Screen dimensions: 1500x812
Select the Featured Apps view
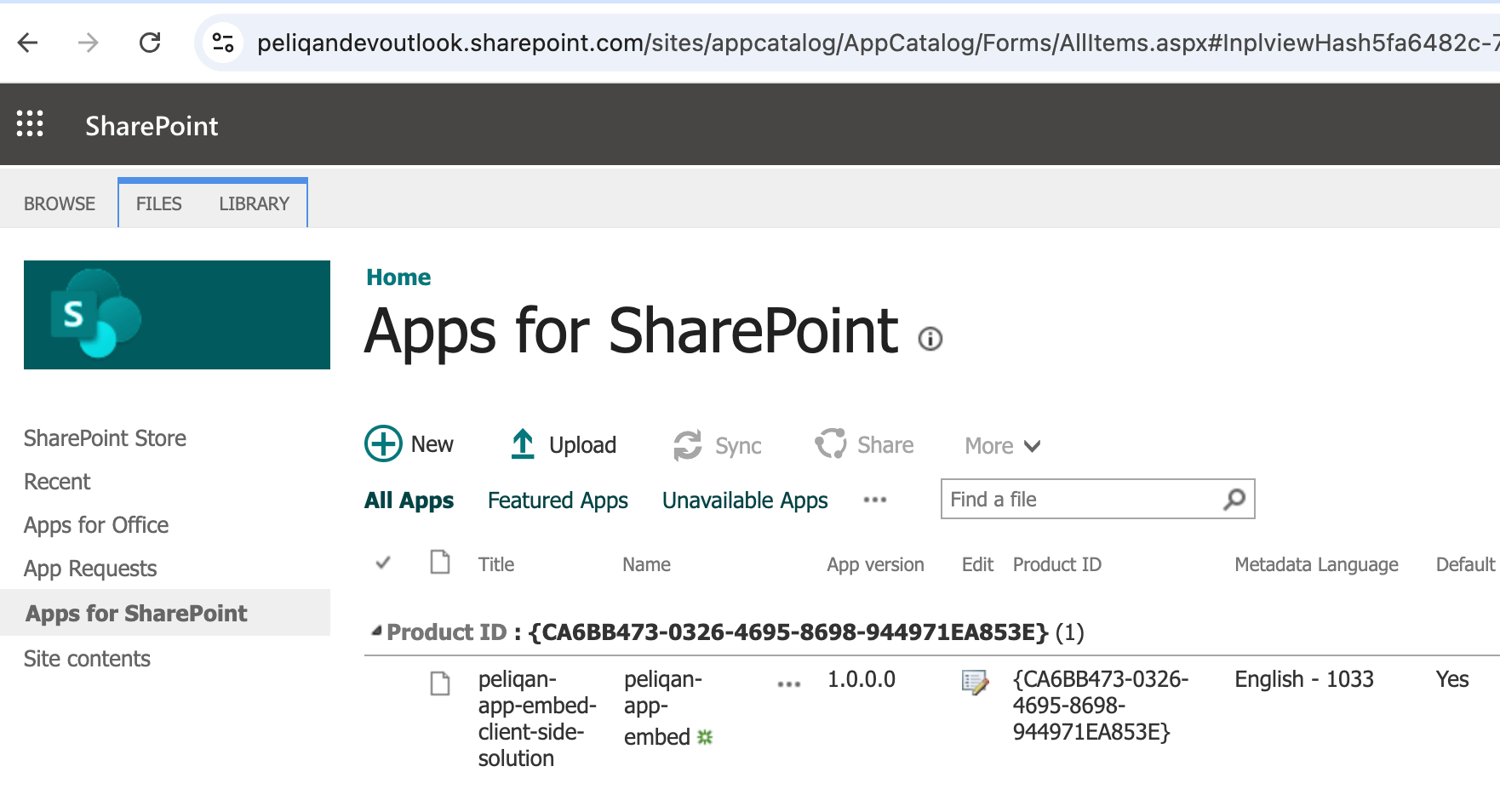pyautogui.click(x=558, y=500)
